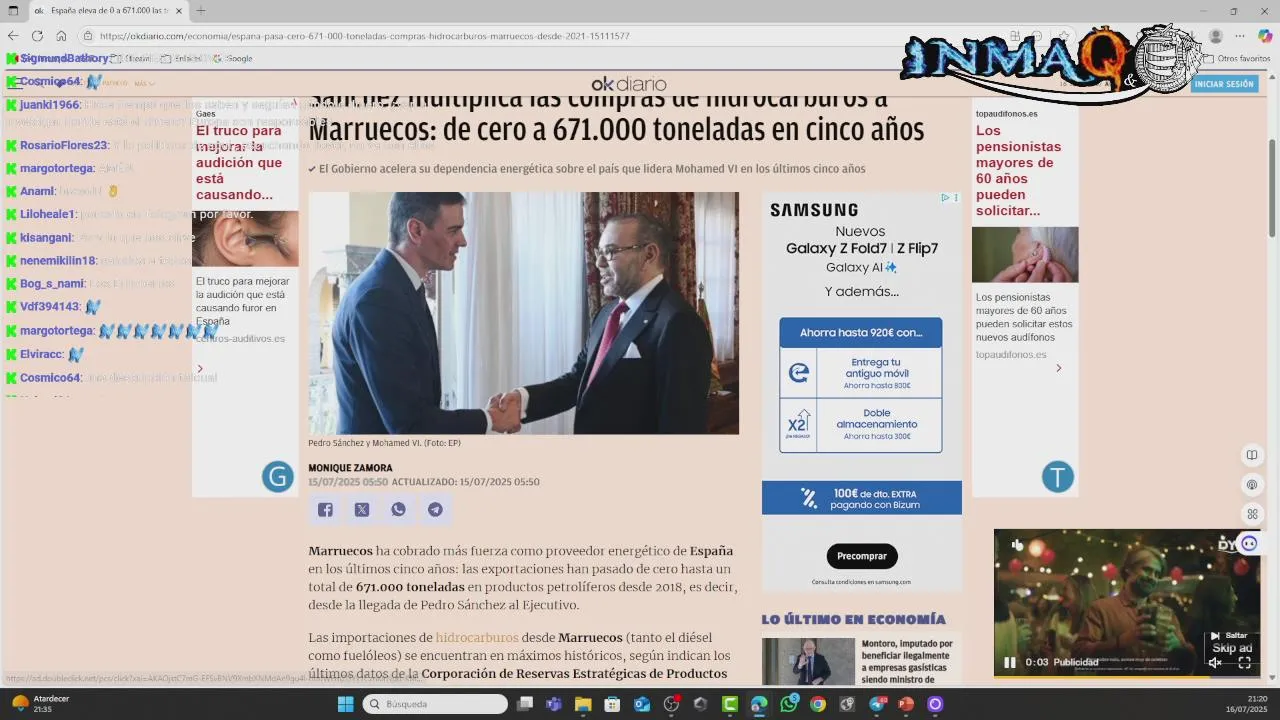Expand ad video to fullscreen
Viewport: 1280px width, 720px height.
click(x=1245, y=662)
